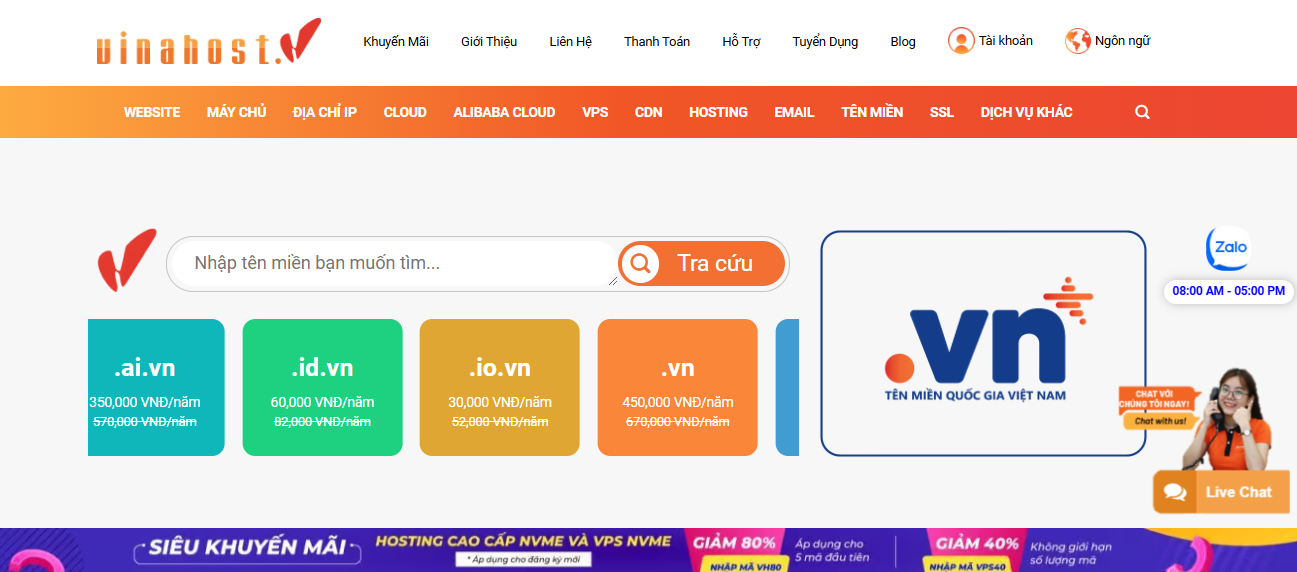Expand WEBSITE in the orange navbar
Screen dimensions: 1297x572
point(152,112)
